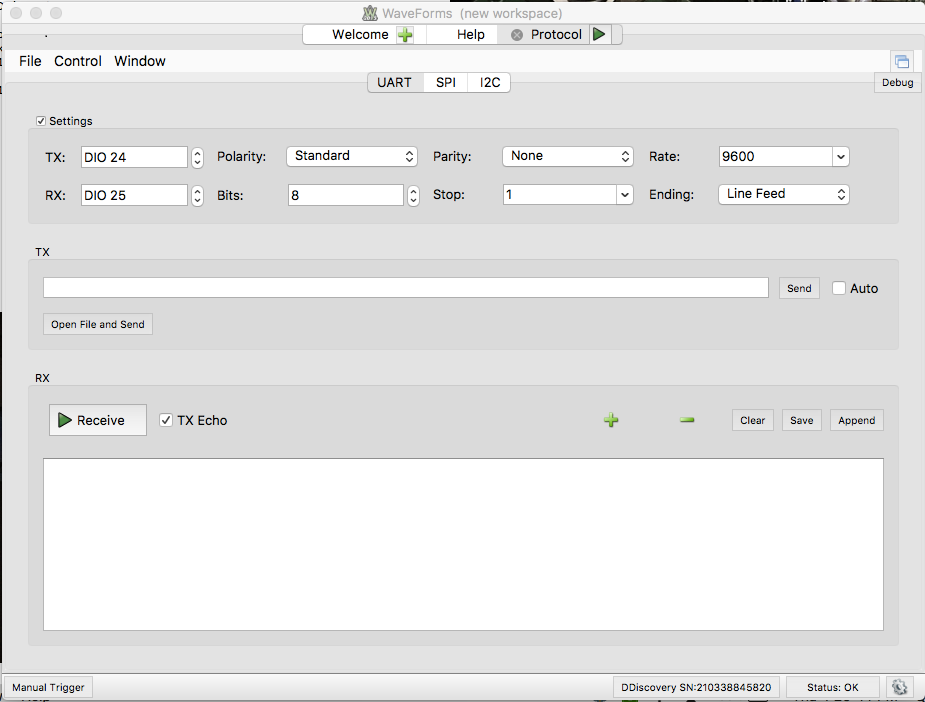Save the RX output
Image resolution: width=925 pixels, height=702 pixels.
coord(802,420)
